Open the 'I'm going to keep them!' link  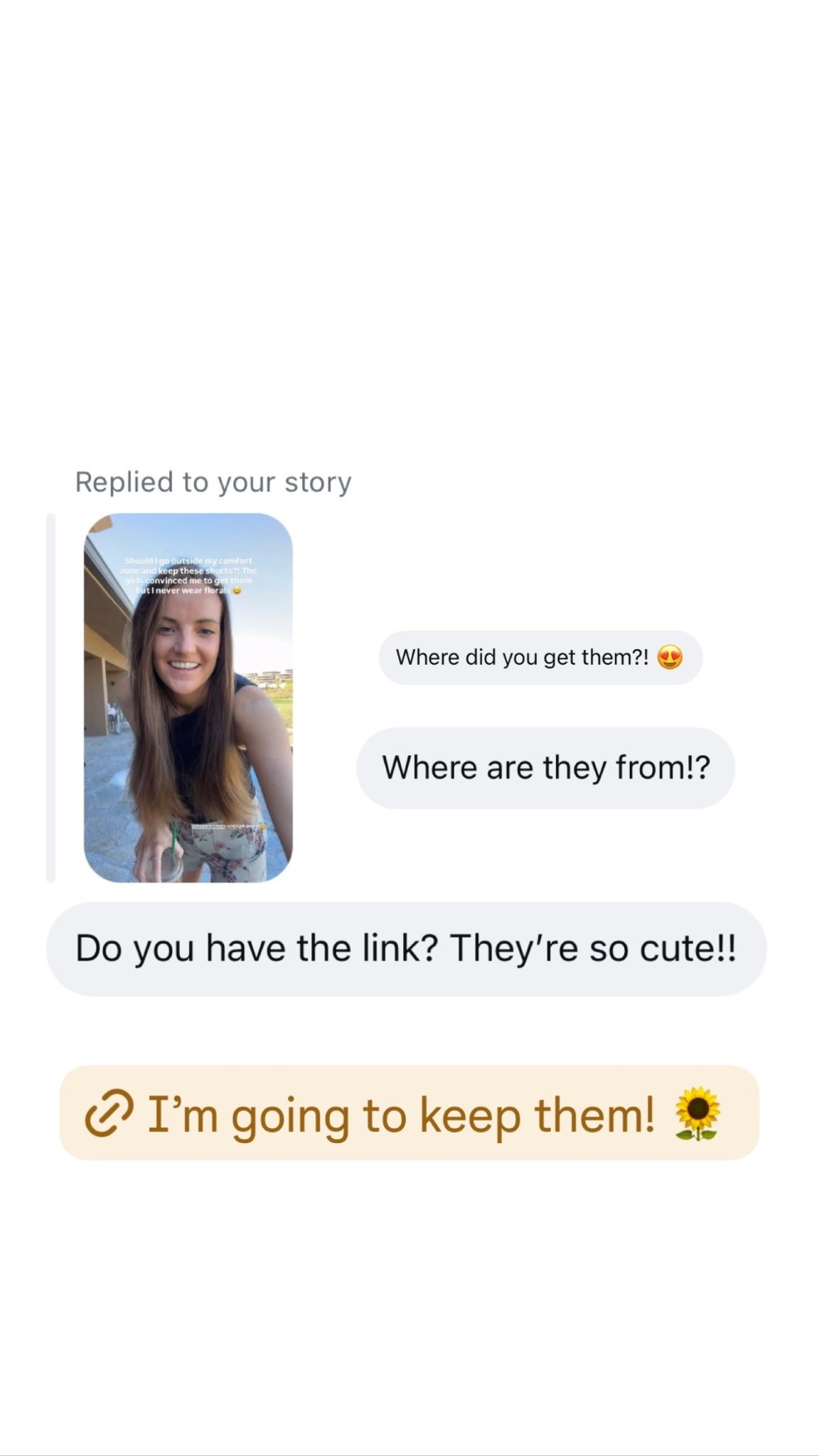pyautogui.click(x=409, y=1113)
